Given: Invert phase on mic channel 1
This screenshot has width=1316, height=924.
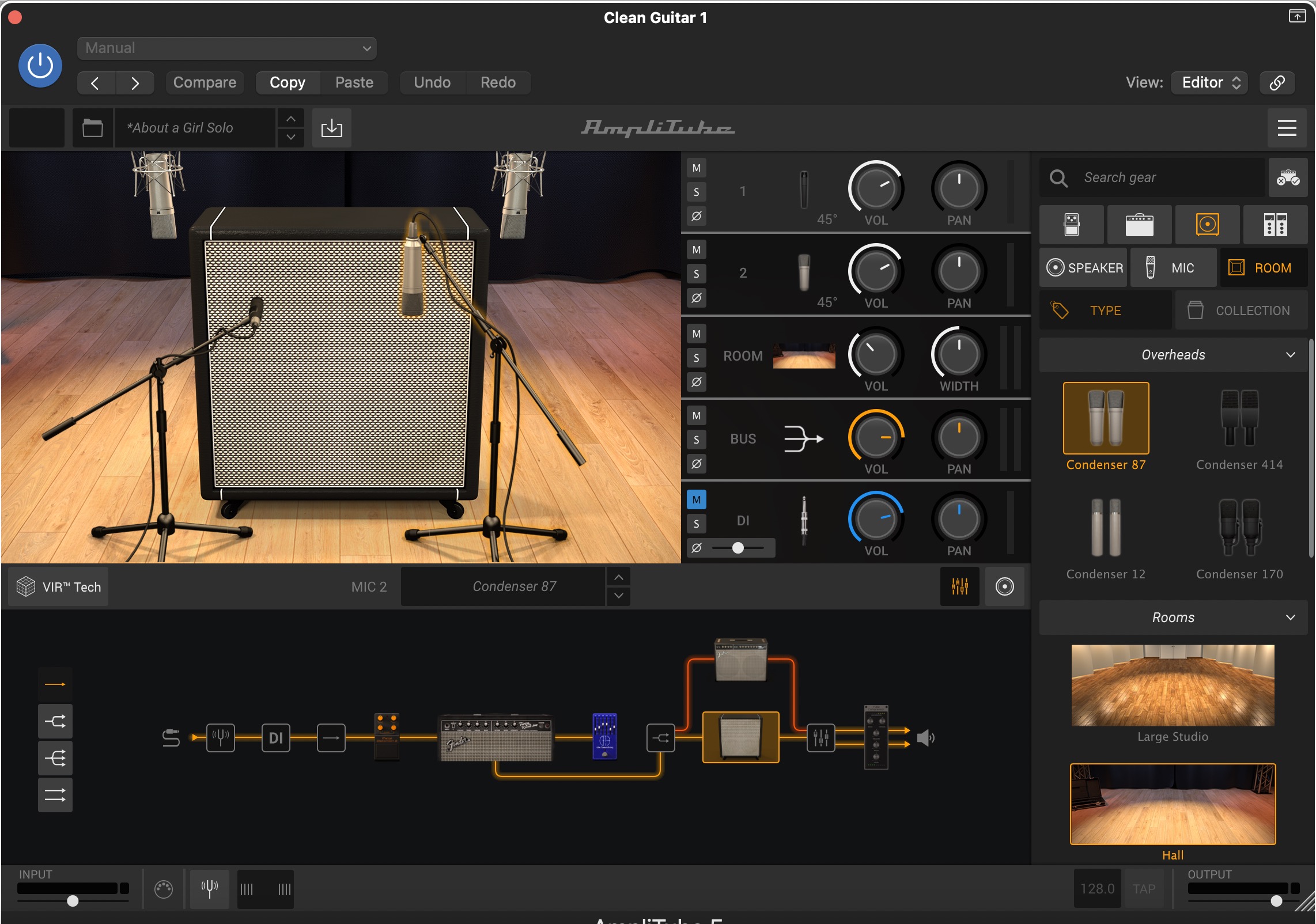Looking at the screenshot, I should [696, 216].
